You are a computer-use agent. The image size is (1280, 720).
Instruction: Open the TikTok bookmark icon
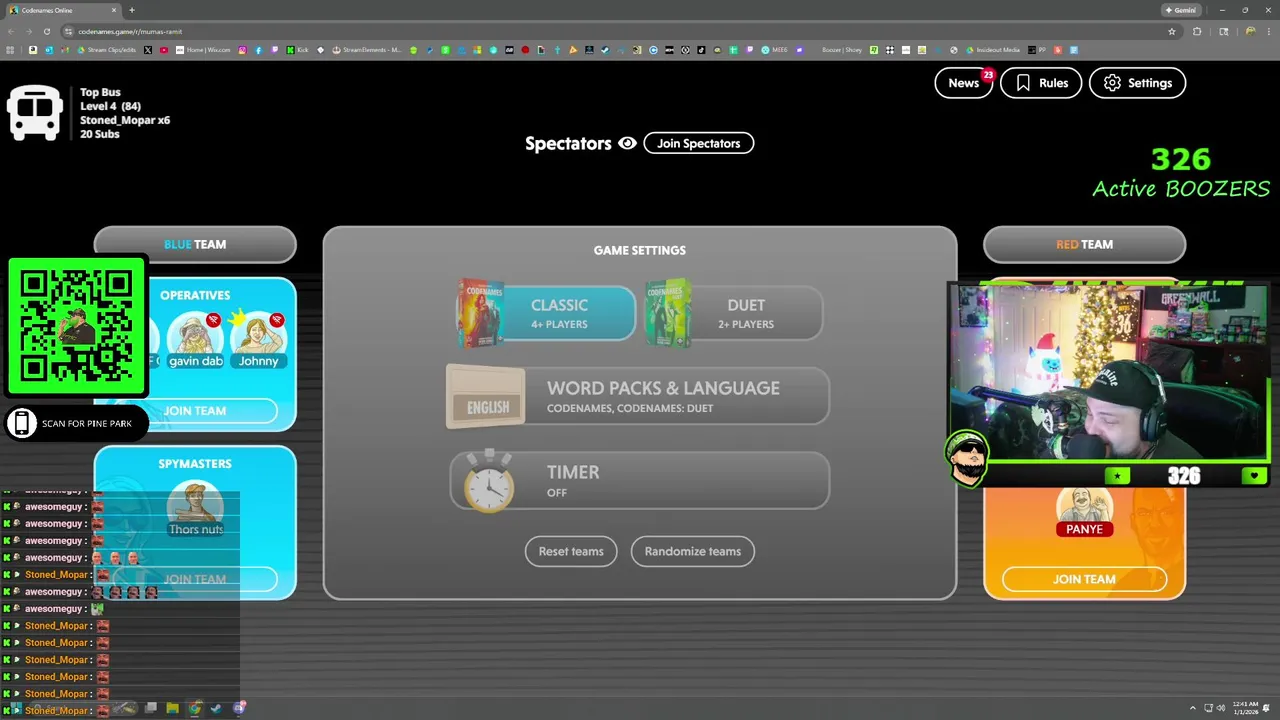(701, 50)
